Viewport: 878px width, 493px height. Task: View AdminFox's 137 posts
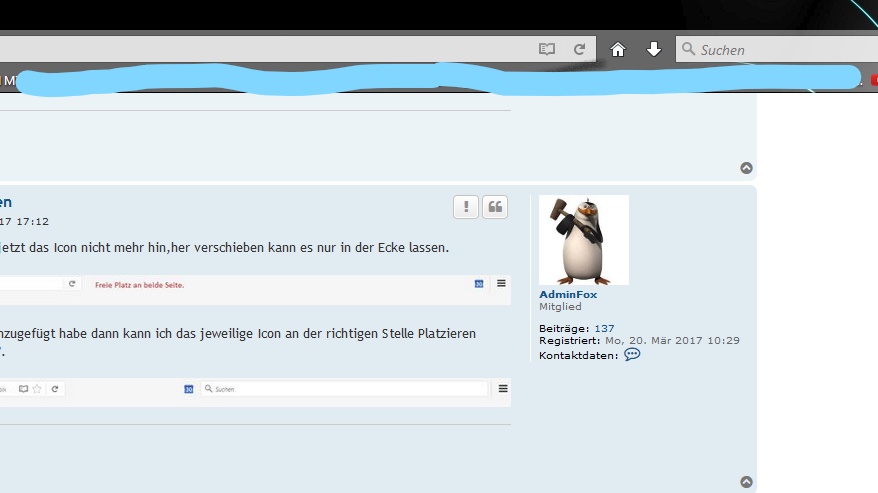[604, 328]
